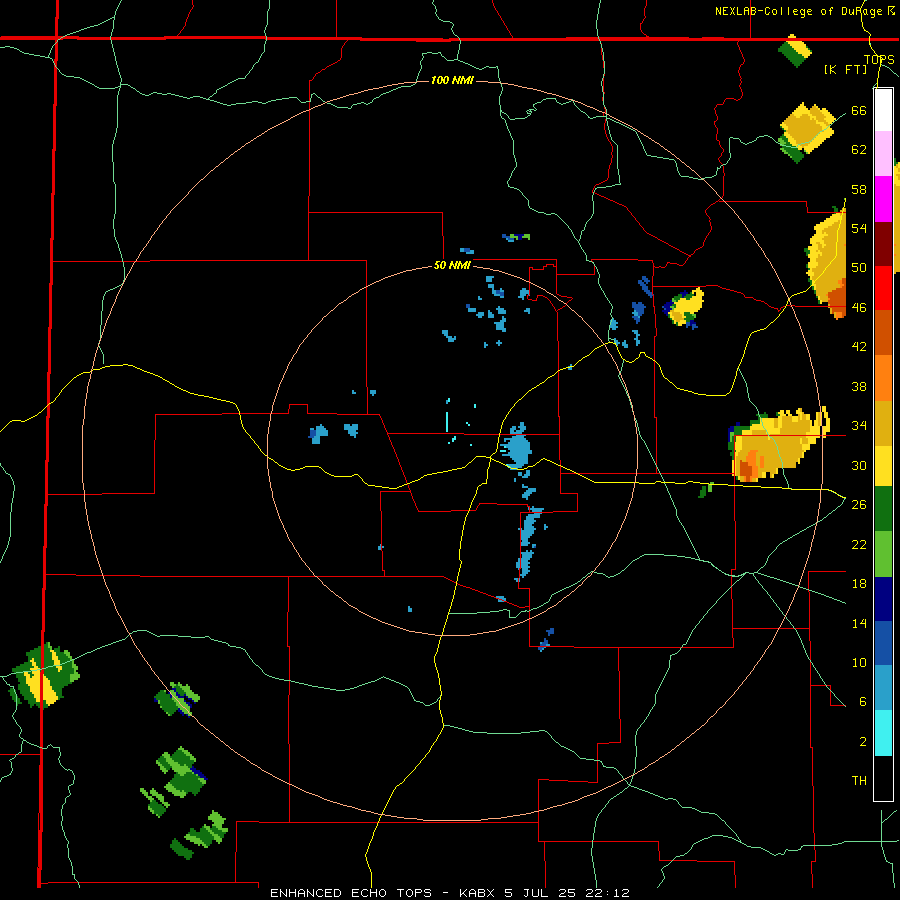Screen dimensions: 900x900
Task: Click the legend value 54
Action: click(x=859, y=228)
